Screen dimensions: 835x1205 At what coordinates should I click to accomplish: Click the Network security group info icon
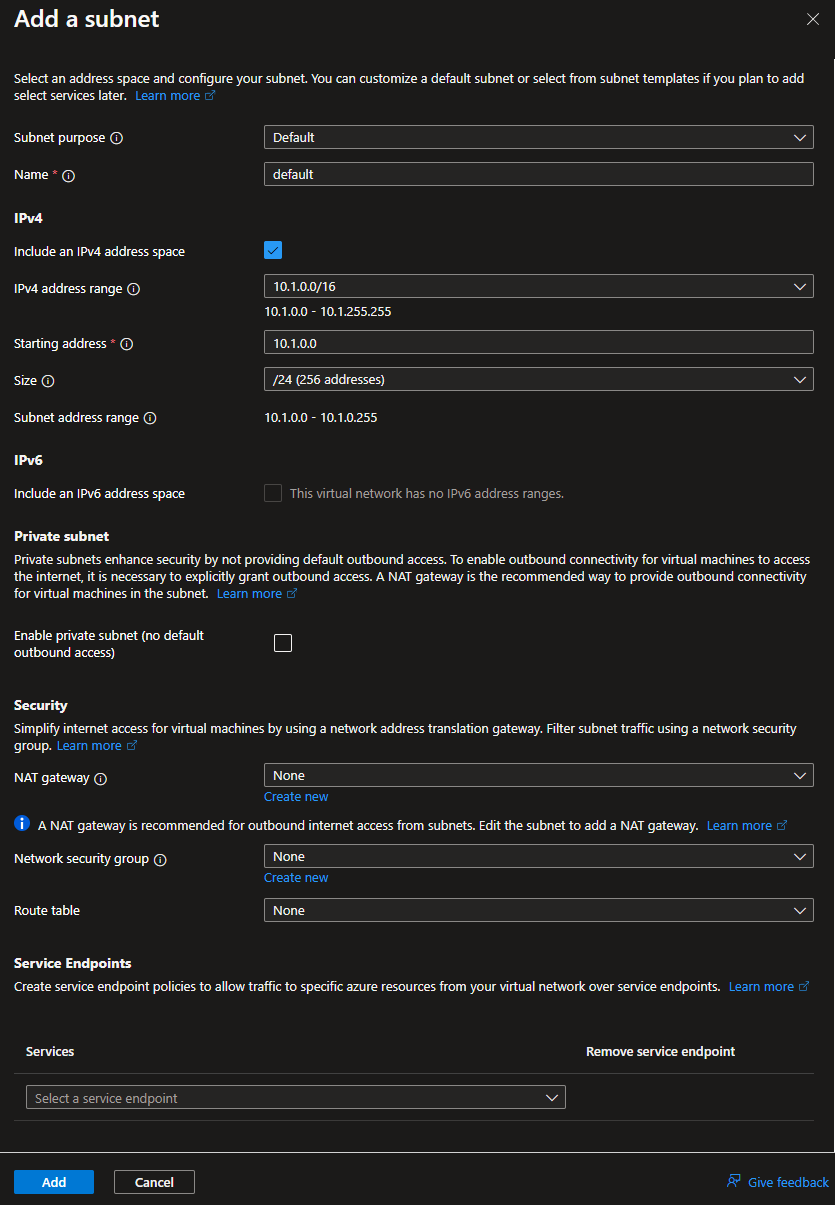coord(160,859)
